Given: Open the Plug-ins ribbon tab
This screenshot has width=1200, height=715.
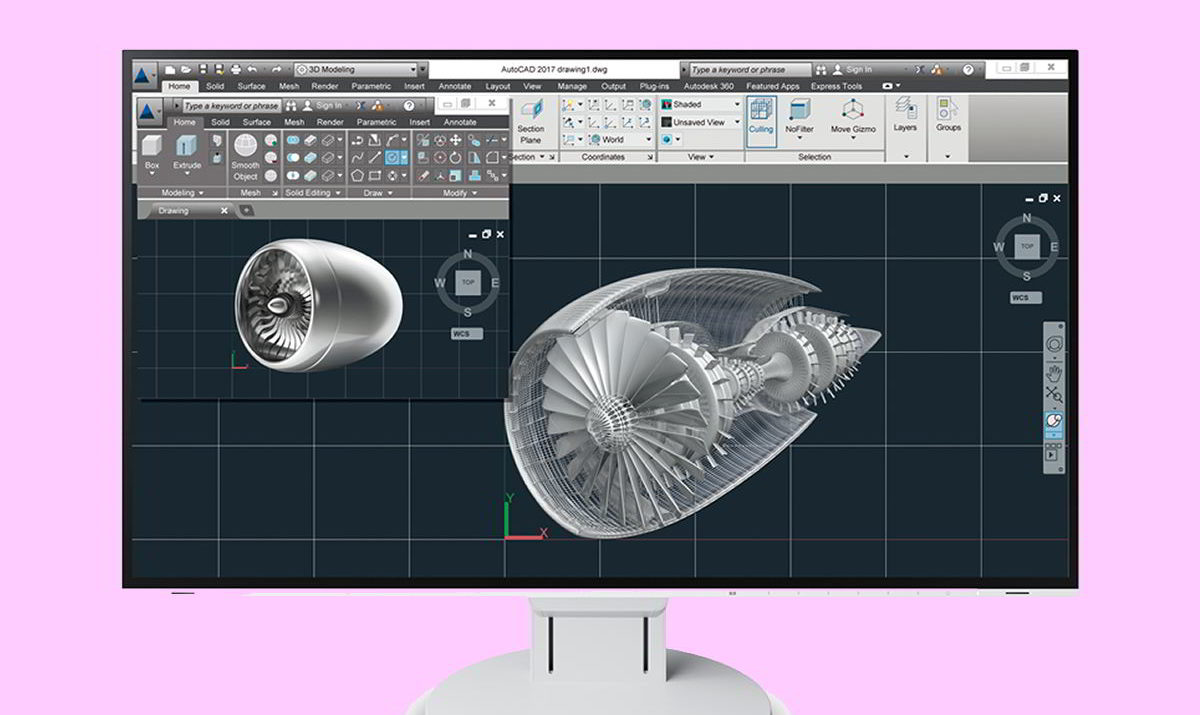Looking at the screenshot, I should point(655,86).
